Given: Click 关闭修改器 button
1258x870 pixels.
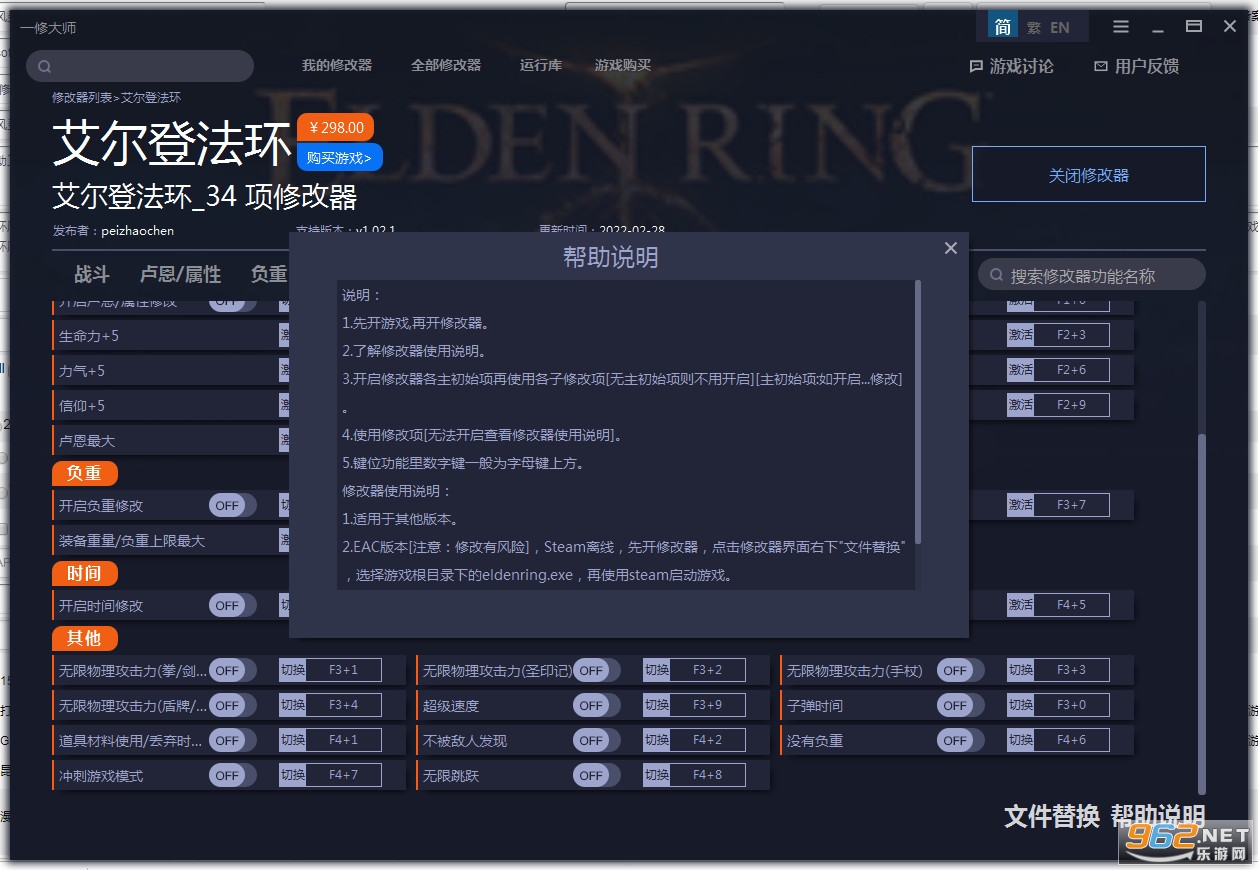Looking at the screenshot, I should coord(1089,175).
